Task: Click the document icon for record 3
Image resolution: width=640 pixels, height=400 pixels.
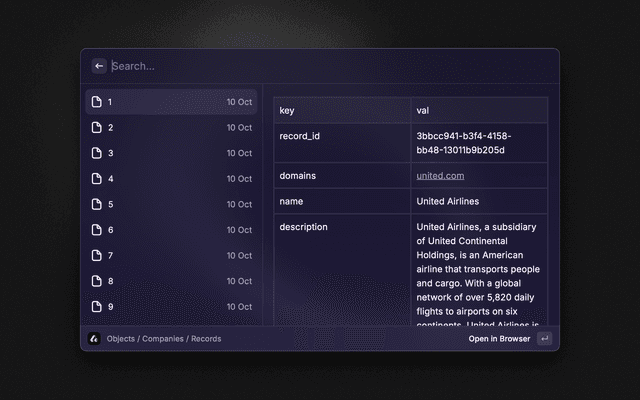Action: click(x=97, y=153)
